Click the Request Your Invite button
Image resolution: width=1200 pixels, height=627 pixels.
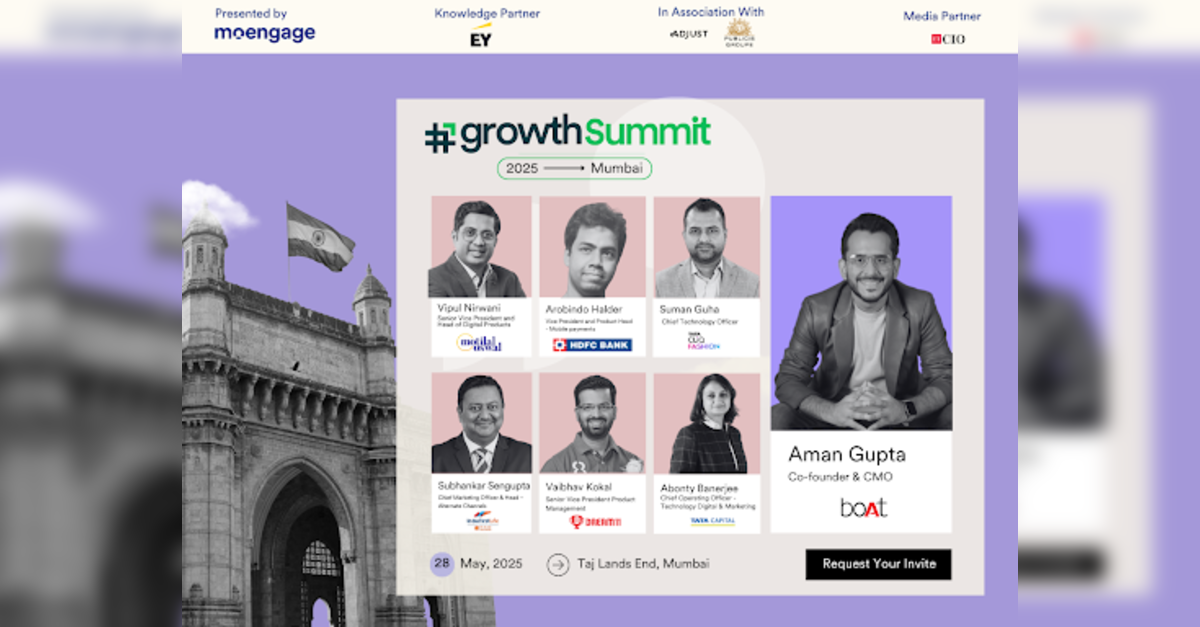coord(878,564)
